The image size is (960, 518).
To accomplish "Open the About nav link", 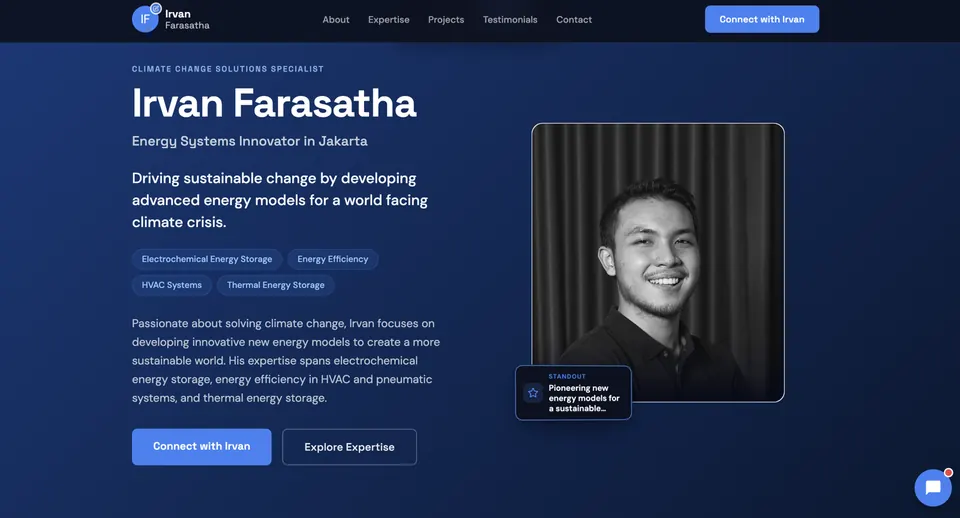I will (336, 20).
